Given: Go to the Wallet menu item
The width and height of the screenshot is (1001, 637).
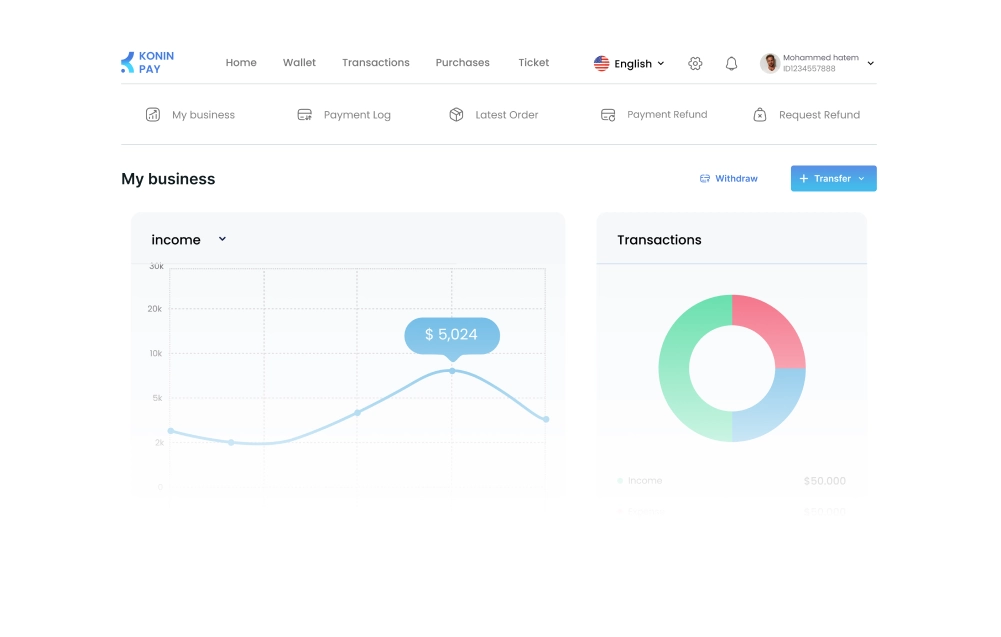Looking at the screenshot, I should [299, 62].
